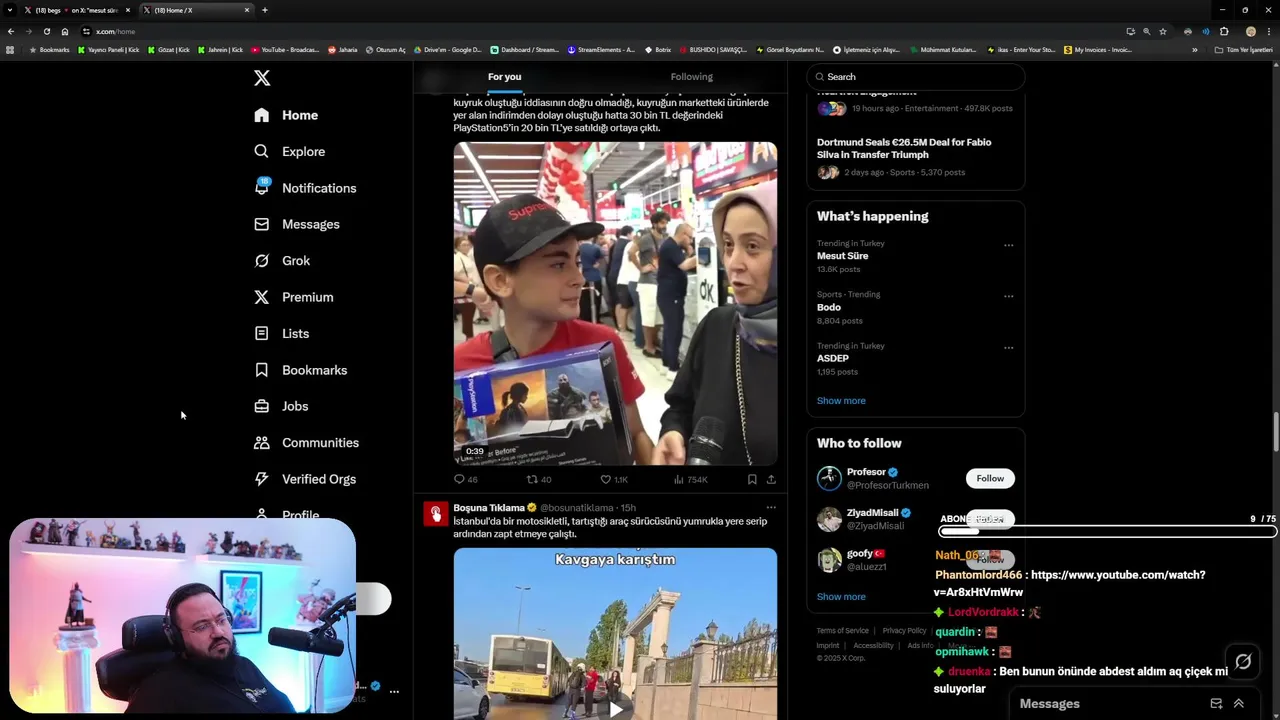Expand the Messages drawer
The image size is (1280, 720).
point(1238,704)
